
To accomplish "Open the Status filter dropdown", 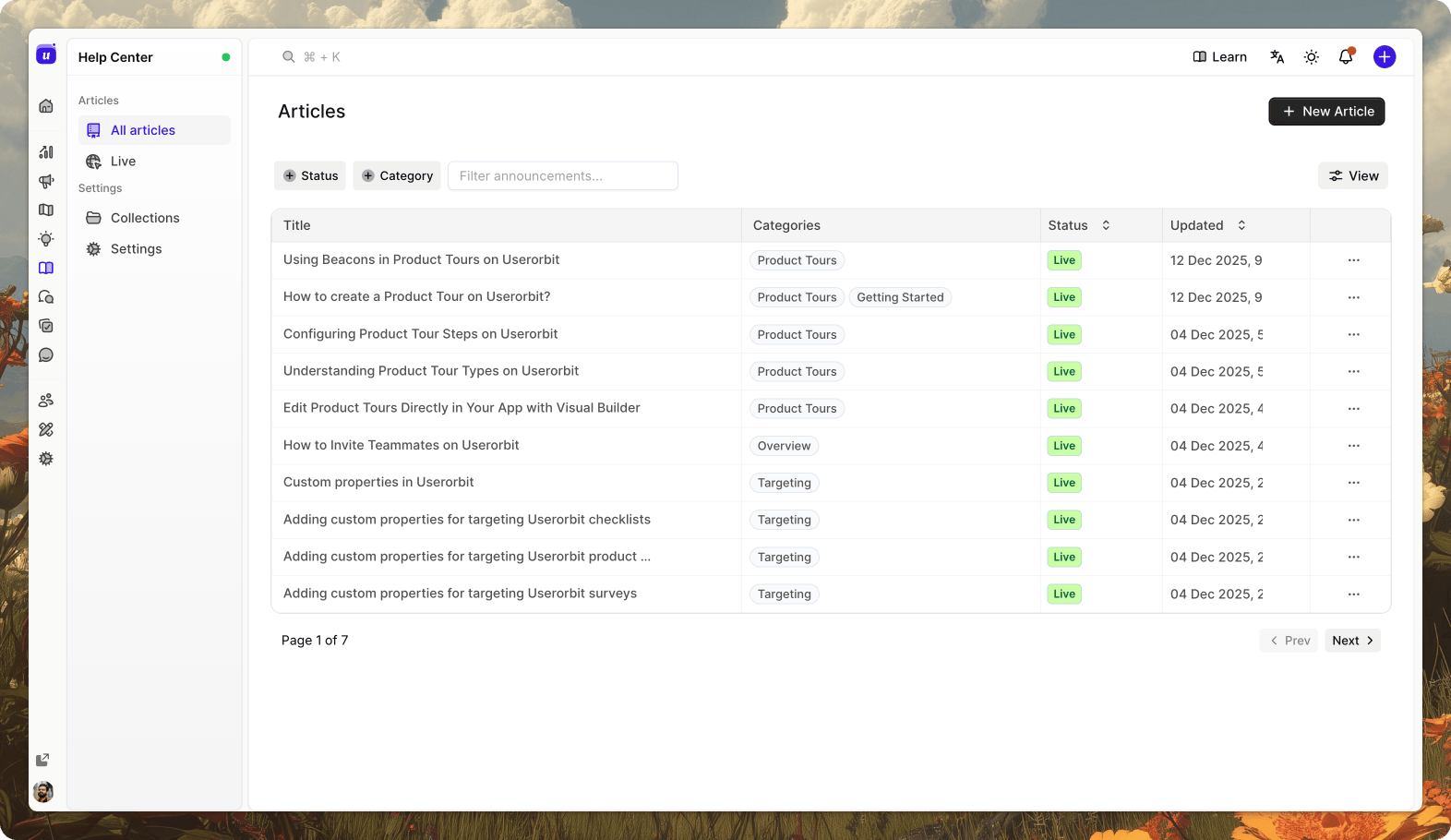I will tap(310, 176).
